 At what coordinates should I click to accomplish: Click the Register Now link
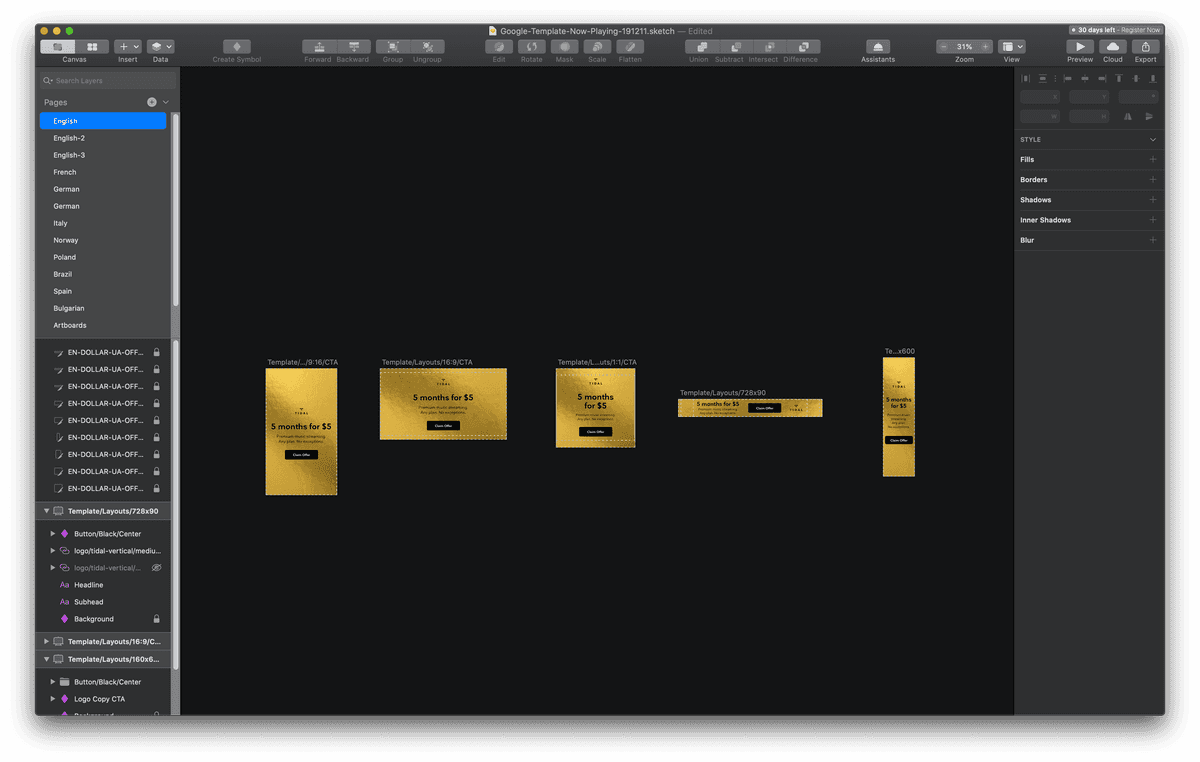point(1140,30)
